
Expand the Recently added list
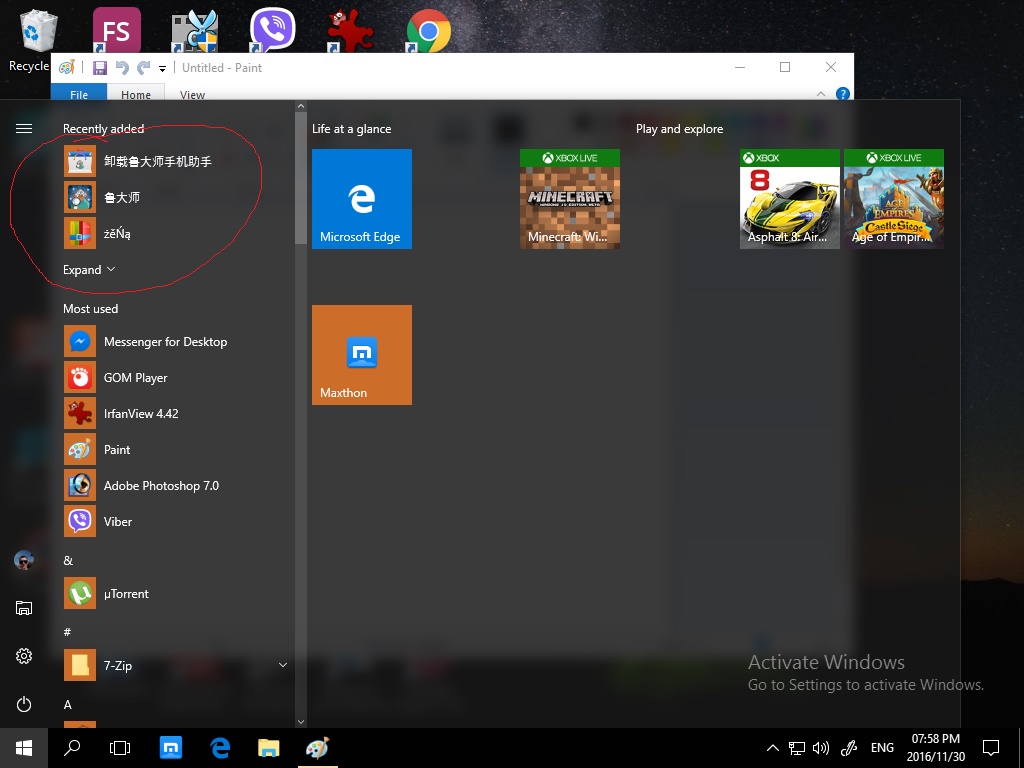click(x=89, y=270)
